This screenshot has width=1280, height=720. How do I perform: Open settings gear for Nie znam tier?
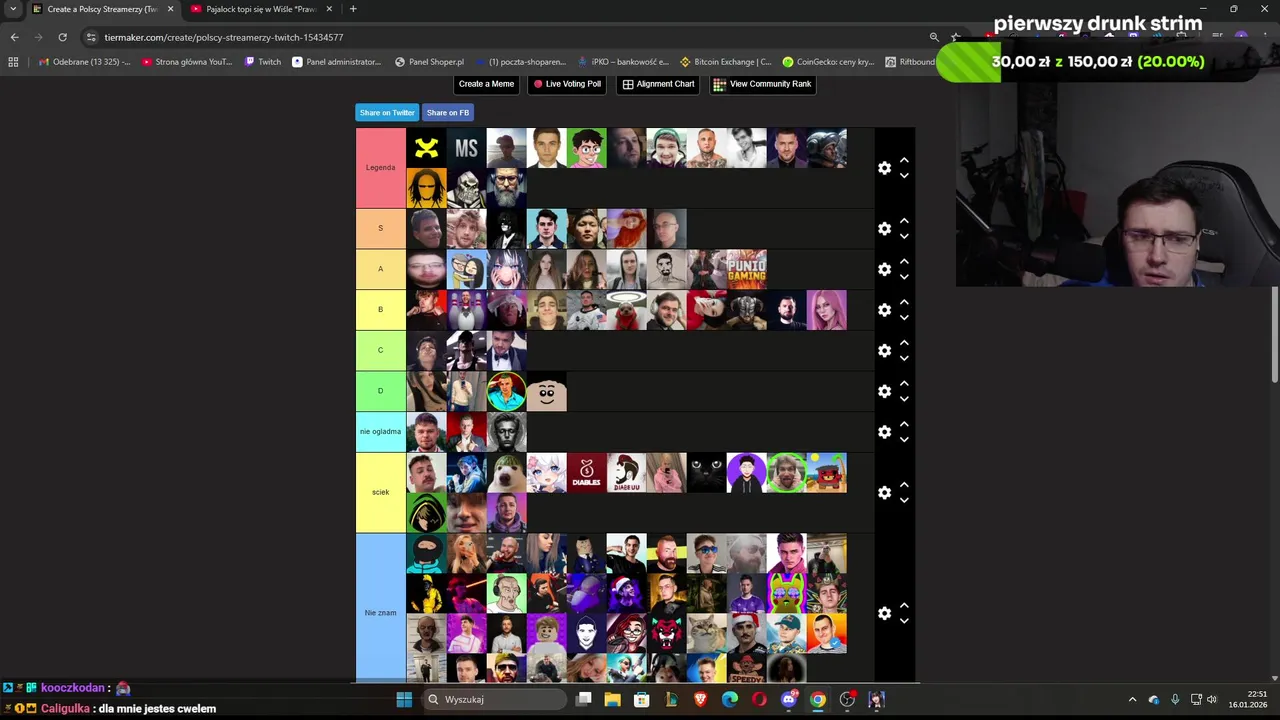pos(884,614)
